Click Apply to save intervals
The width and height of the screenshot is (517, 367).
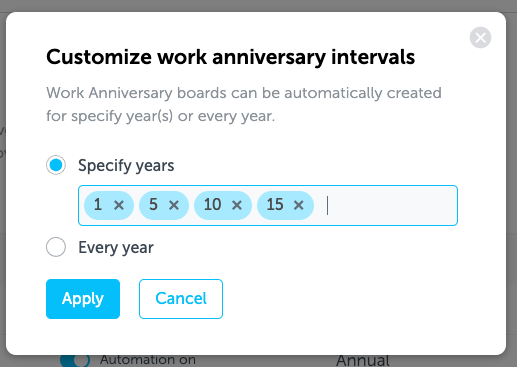coord(83,299)
